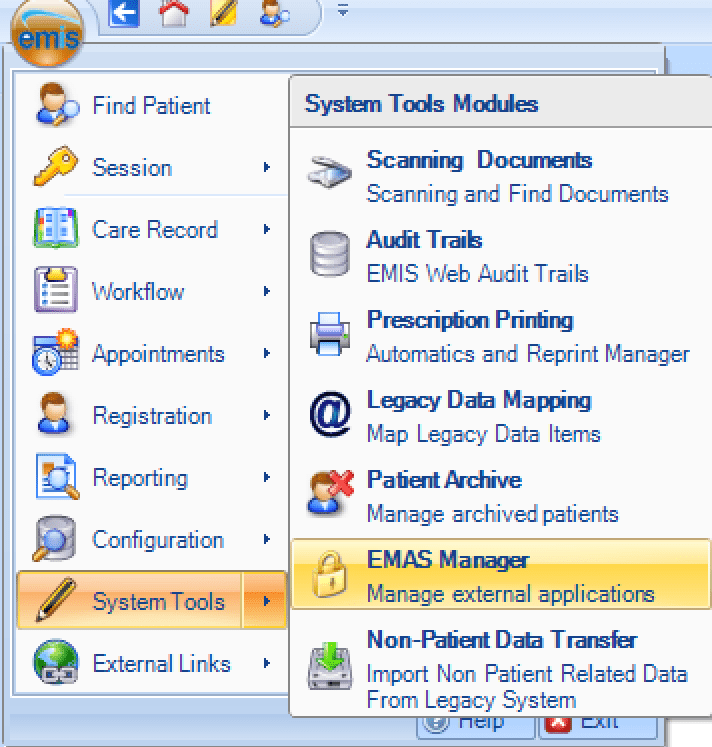Click the System Tools pencil icon
Viewport: 712px width, 747px height.
point(56,599)
